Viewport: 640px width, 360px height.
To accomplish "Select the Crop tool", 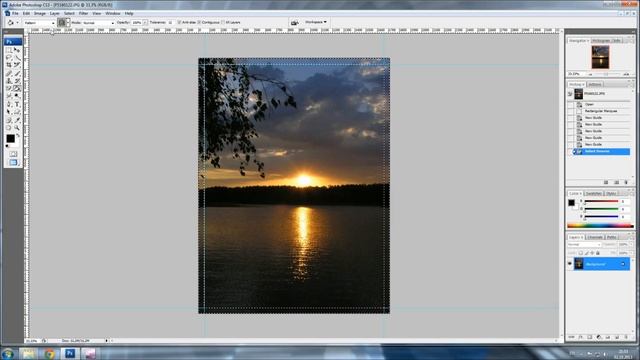I will click(x=9, y=65).
